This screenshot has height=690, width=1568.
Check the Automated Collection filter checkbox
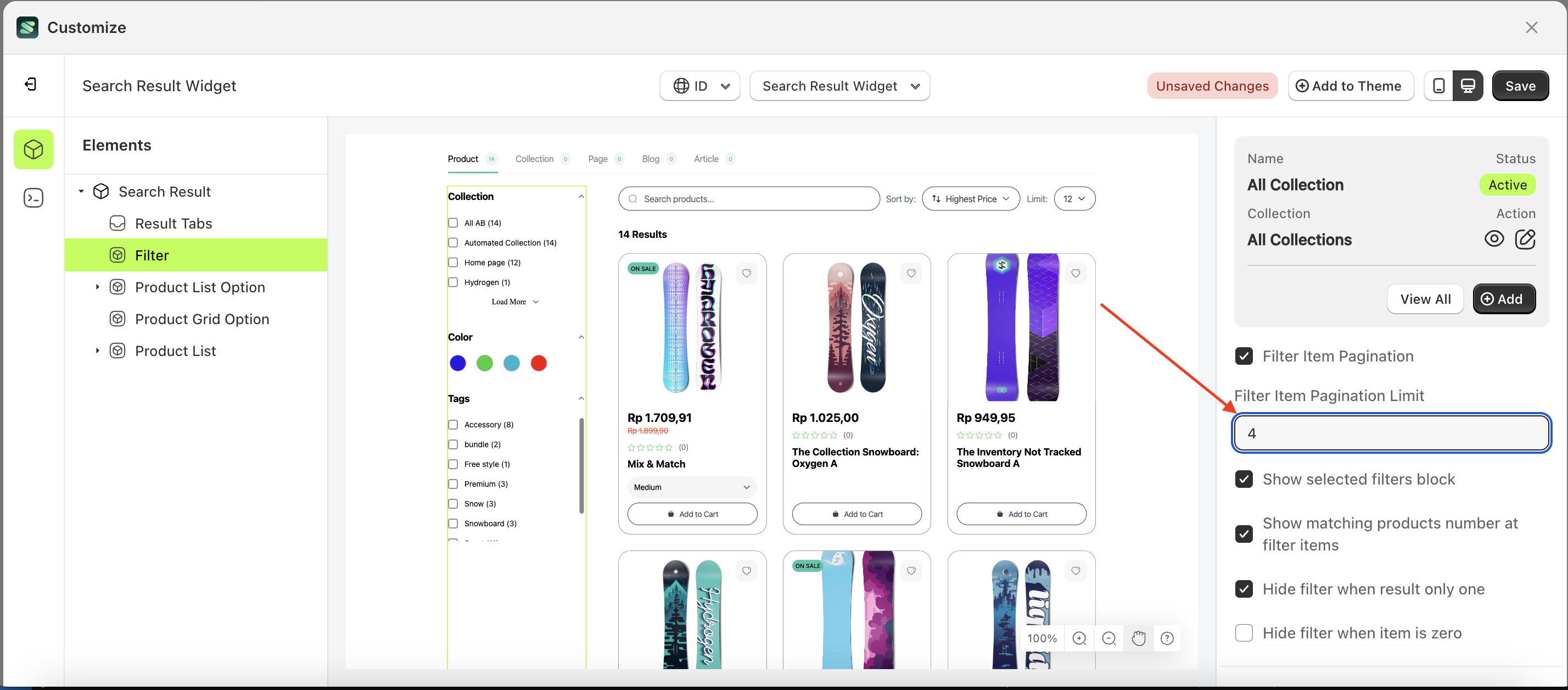pyautogui.click(x=453, y=242)
